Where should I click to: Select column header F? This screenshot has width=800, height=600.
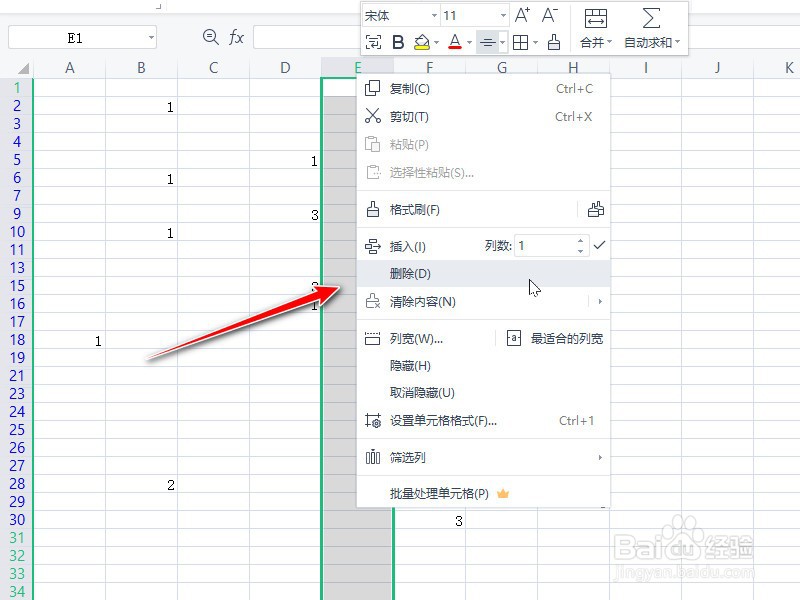click(x=430, y=68)
